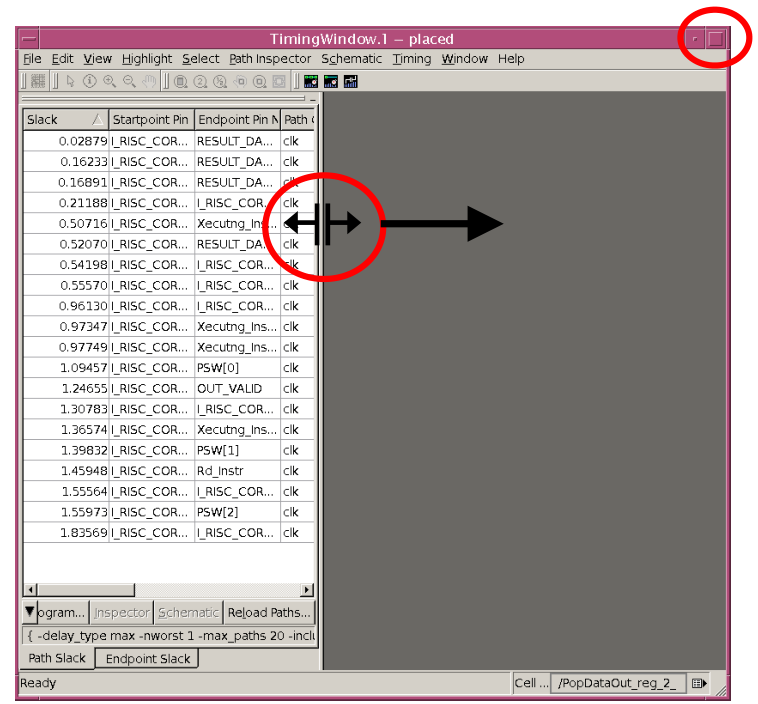Click the zoom fit all icon

(x=181, y=82)
